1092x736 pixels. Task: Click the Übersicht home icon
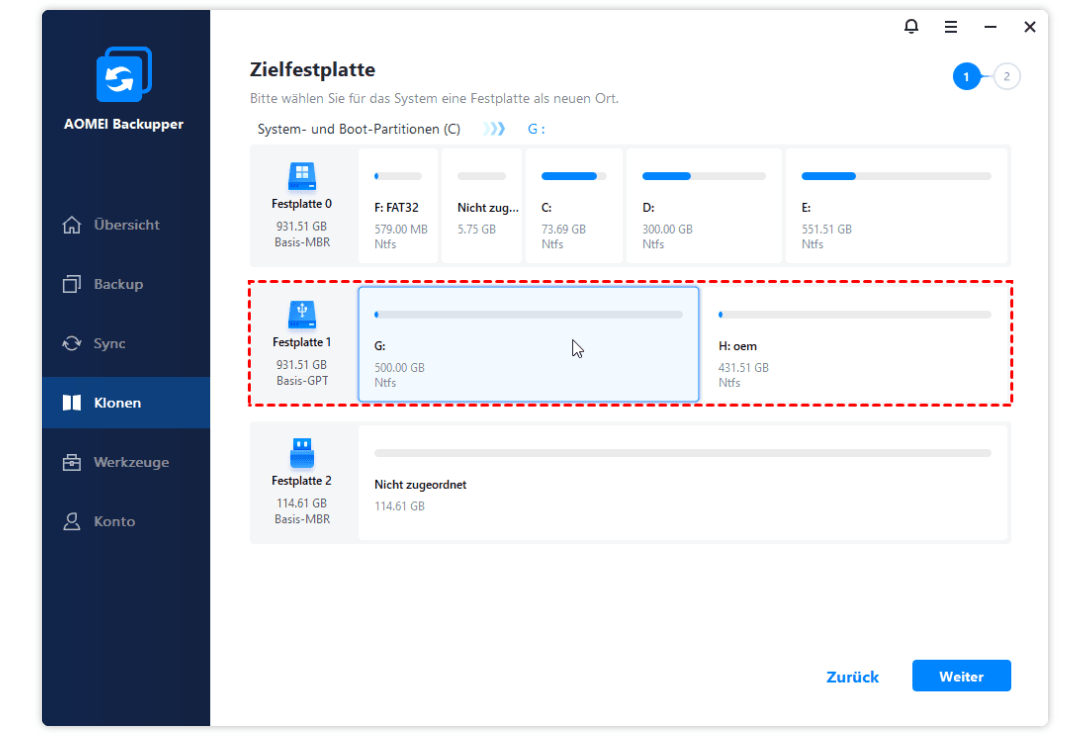72,225
